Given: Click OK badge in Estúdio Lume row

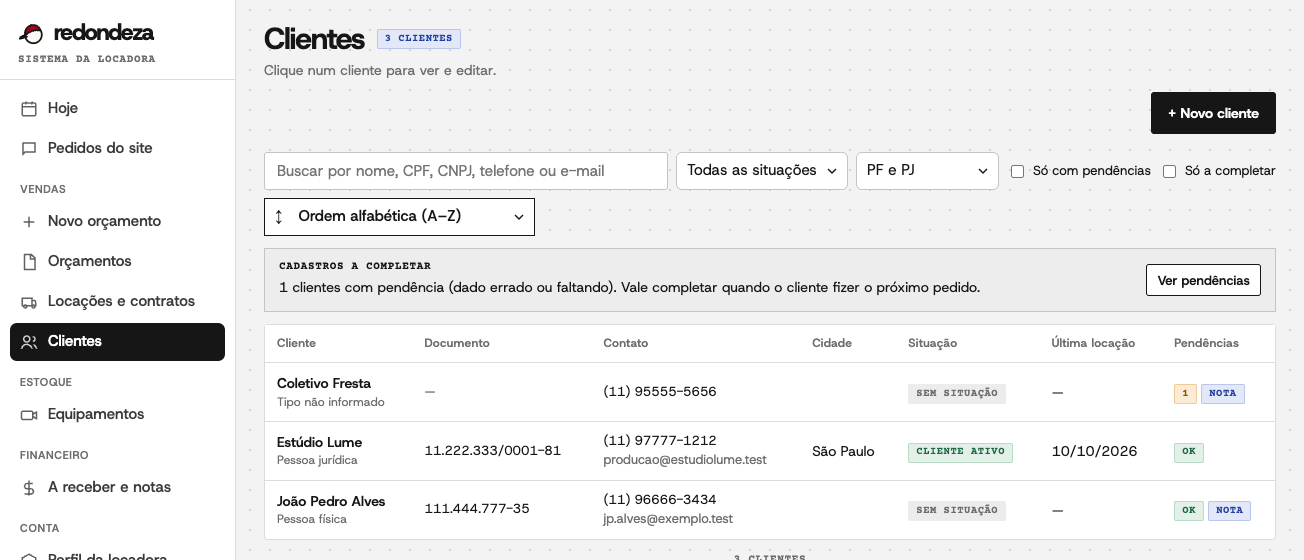Looking at the screenshot, I should 1189,452.
